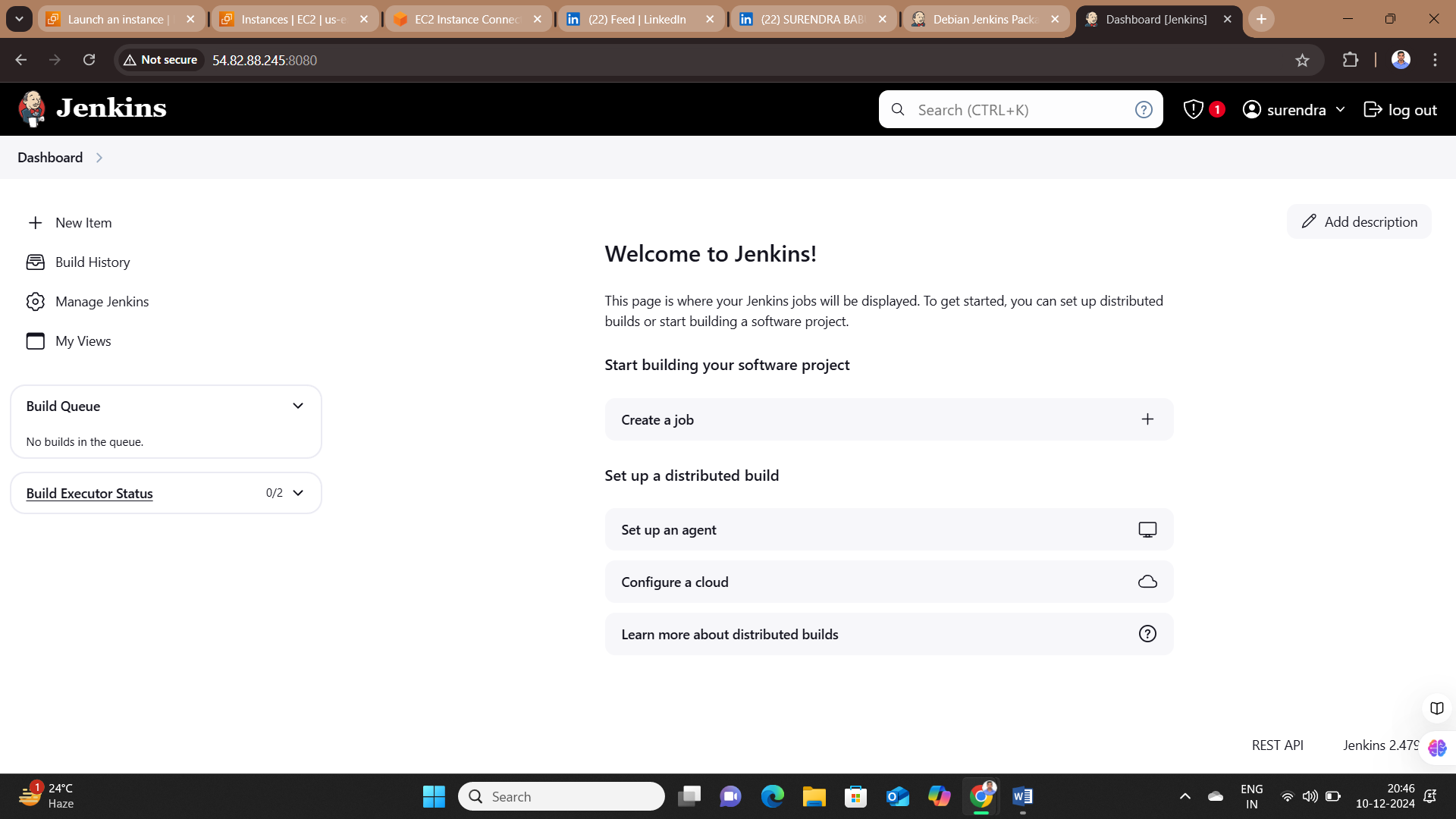
Task: Click the browser address bar URL
Action: point(265,60)
